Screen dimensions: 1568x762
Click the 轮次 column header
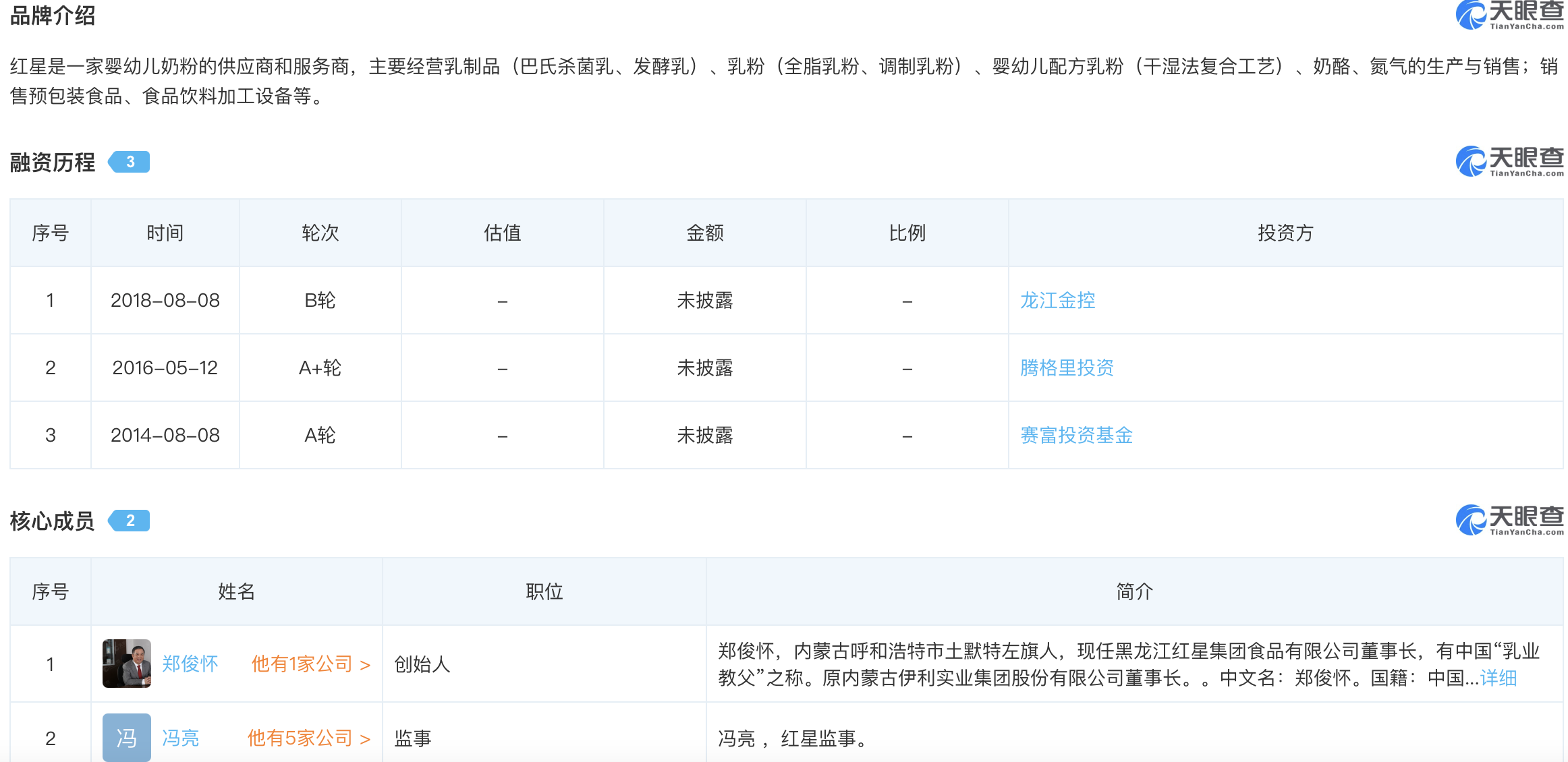(320, 233)
